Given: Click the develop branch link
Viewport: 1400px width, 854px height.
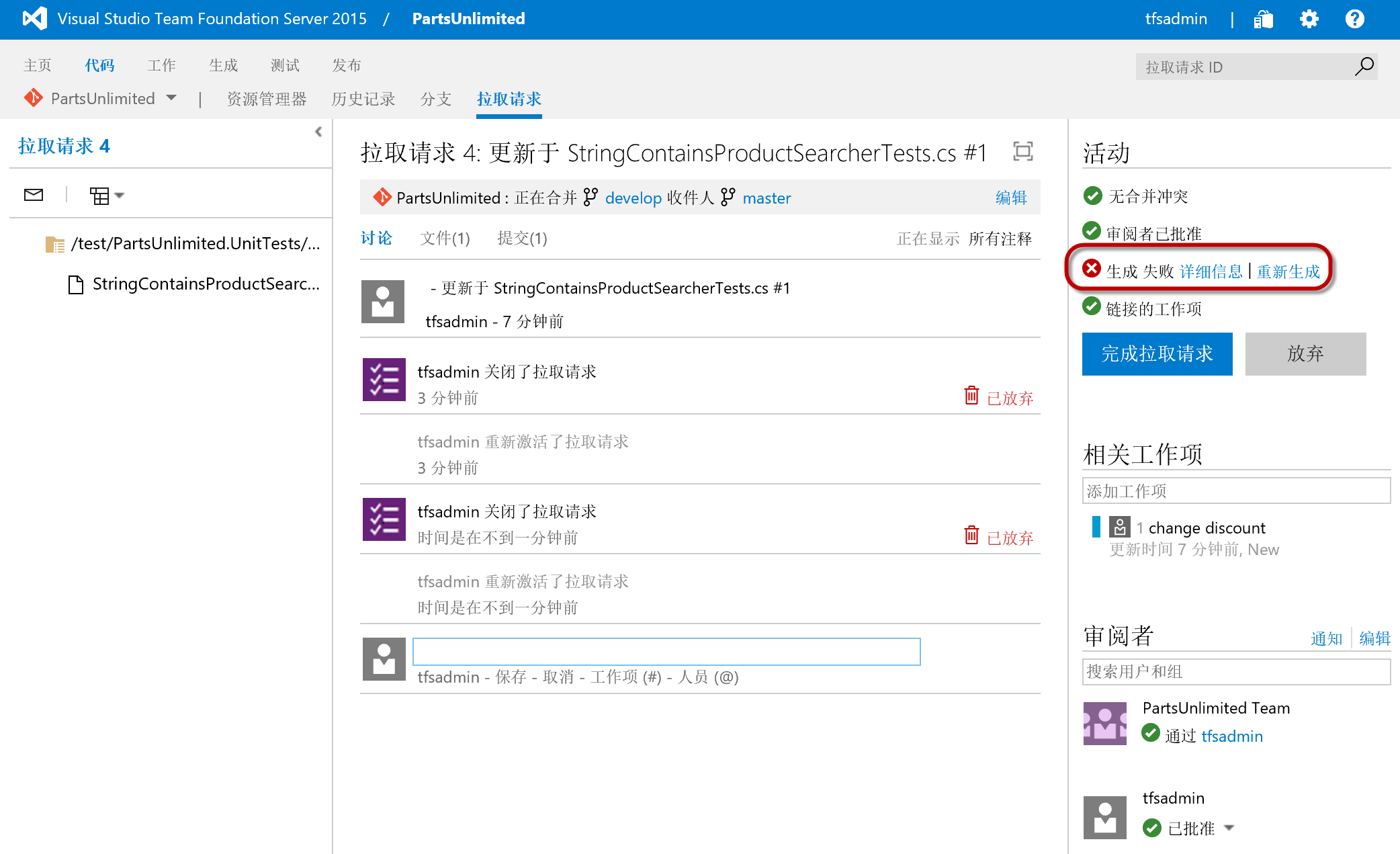Looking at the screenshot, I should click(633, 198).
